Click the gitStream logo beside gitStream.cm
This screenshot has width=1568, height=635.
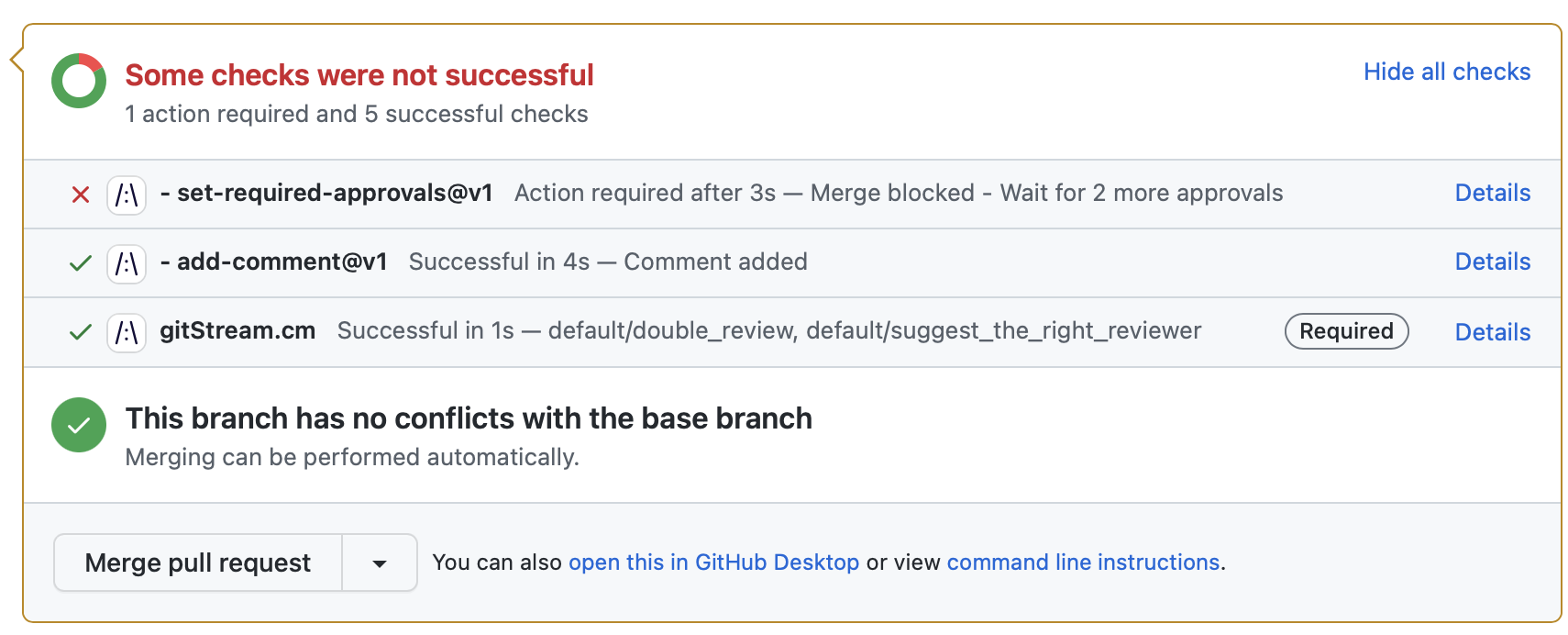pos(127,332)
